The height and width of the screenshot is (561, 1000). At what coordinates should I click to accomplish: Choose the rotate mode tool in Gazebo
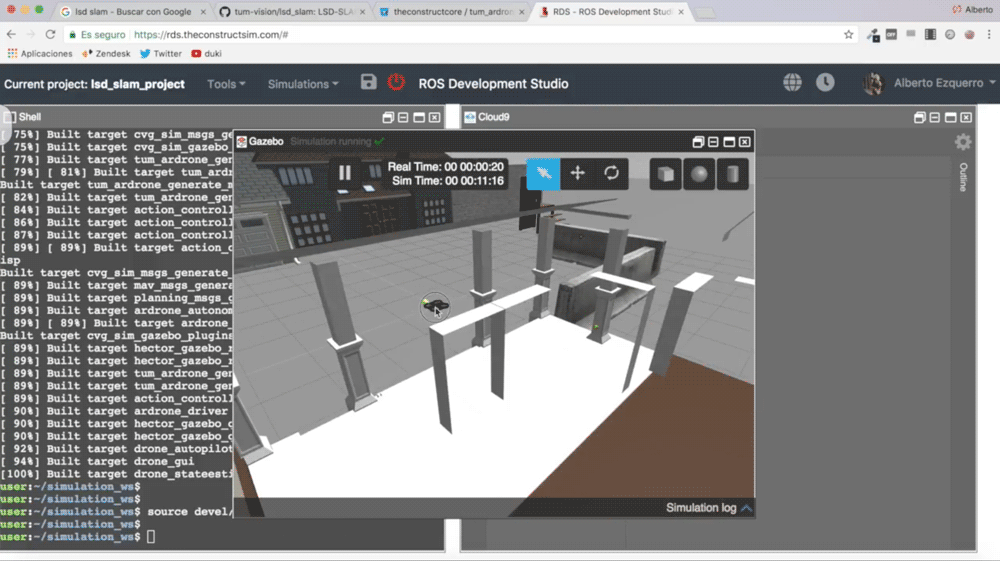coord(611,173)
